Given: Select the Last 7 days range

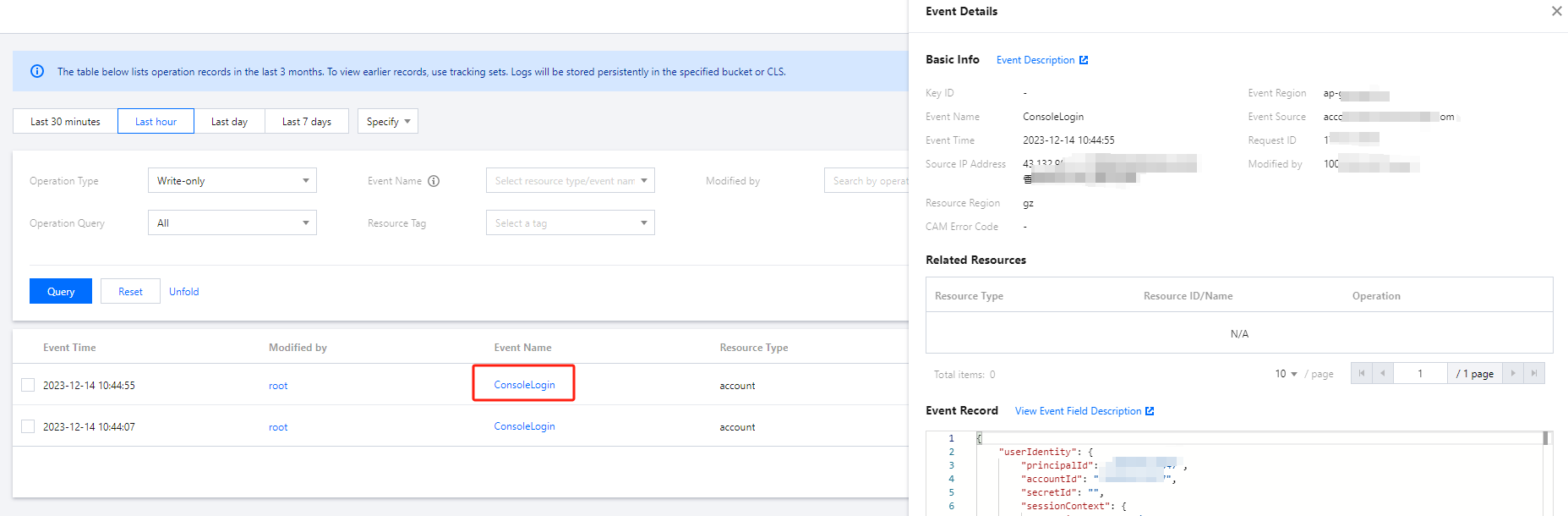Looking at the screenshot, I should [x=306, y=121].
